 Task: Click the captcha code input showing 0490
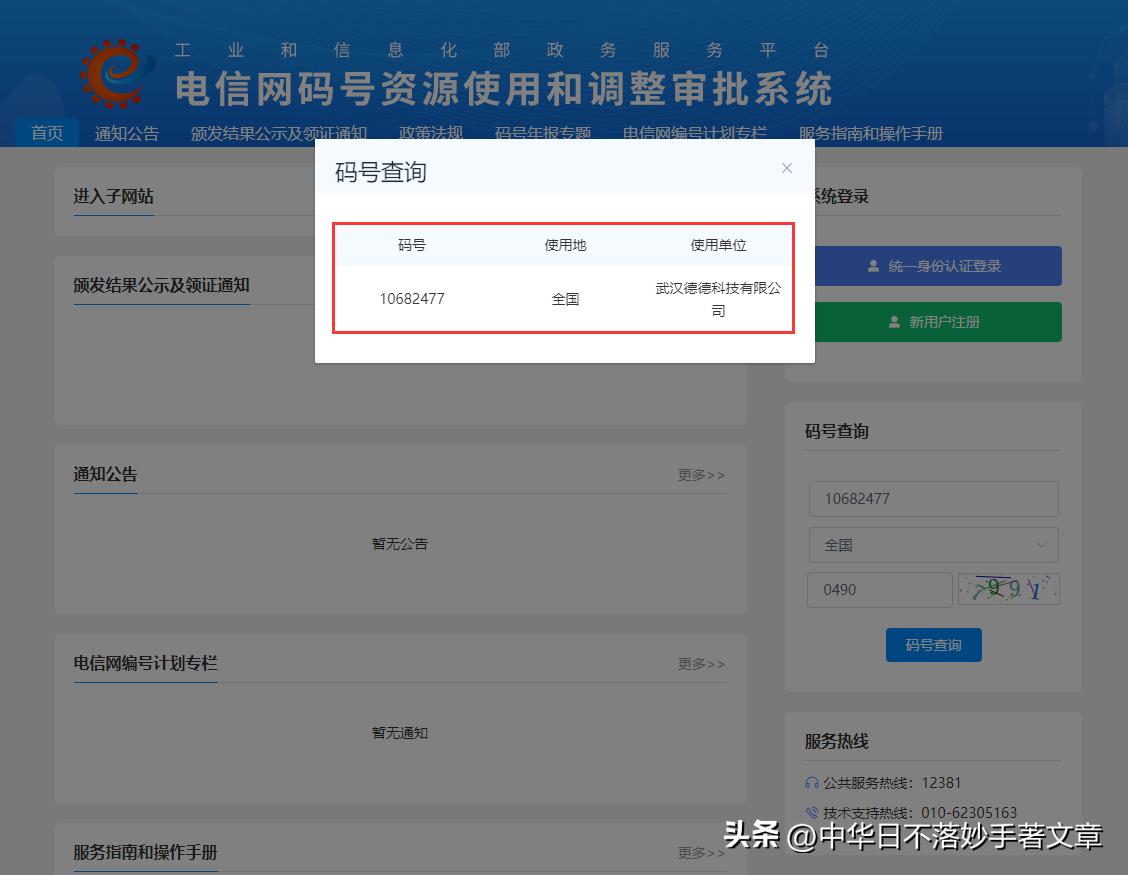[879, 589]
